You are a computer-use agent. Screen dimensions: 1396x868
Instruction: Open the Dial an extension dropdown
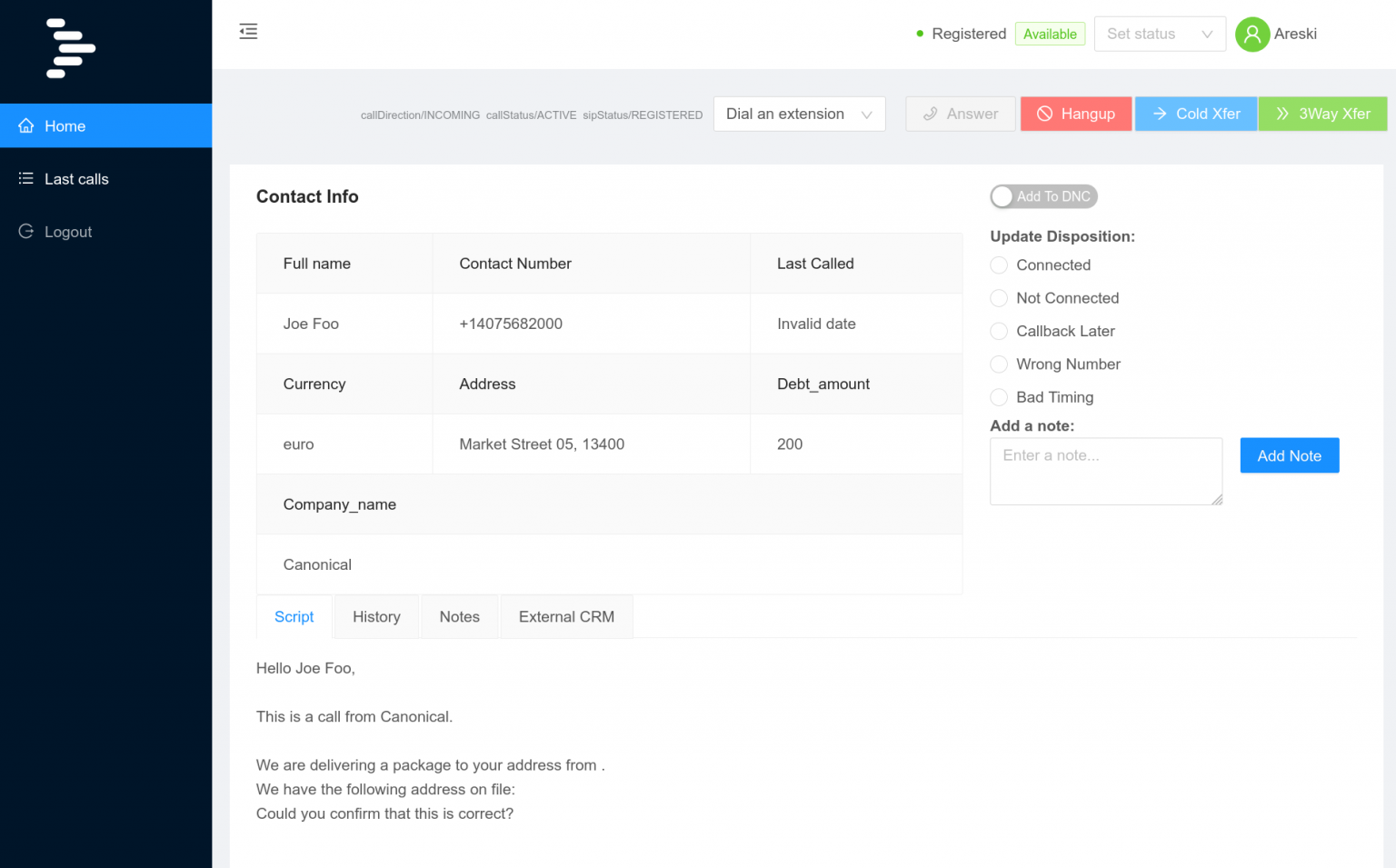tap(799, 114)
